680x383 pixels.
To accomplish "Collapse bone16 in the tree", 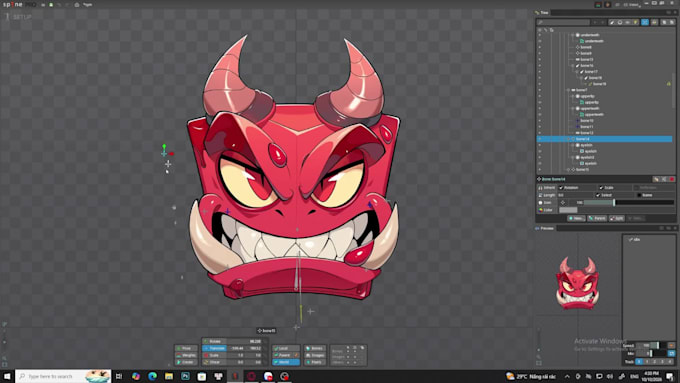I will tap(572, 65).
